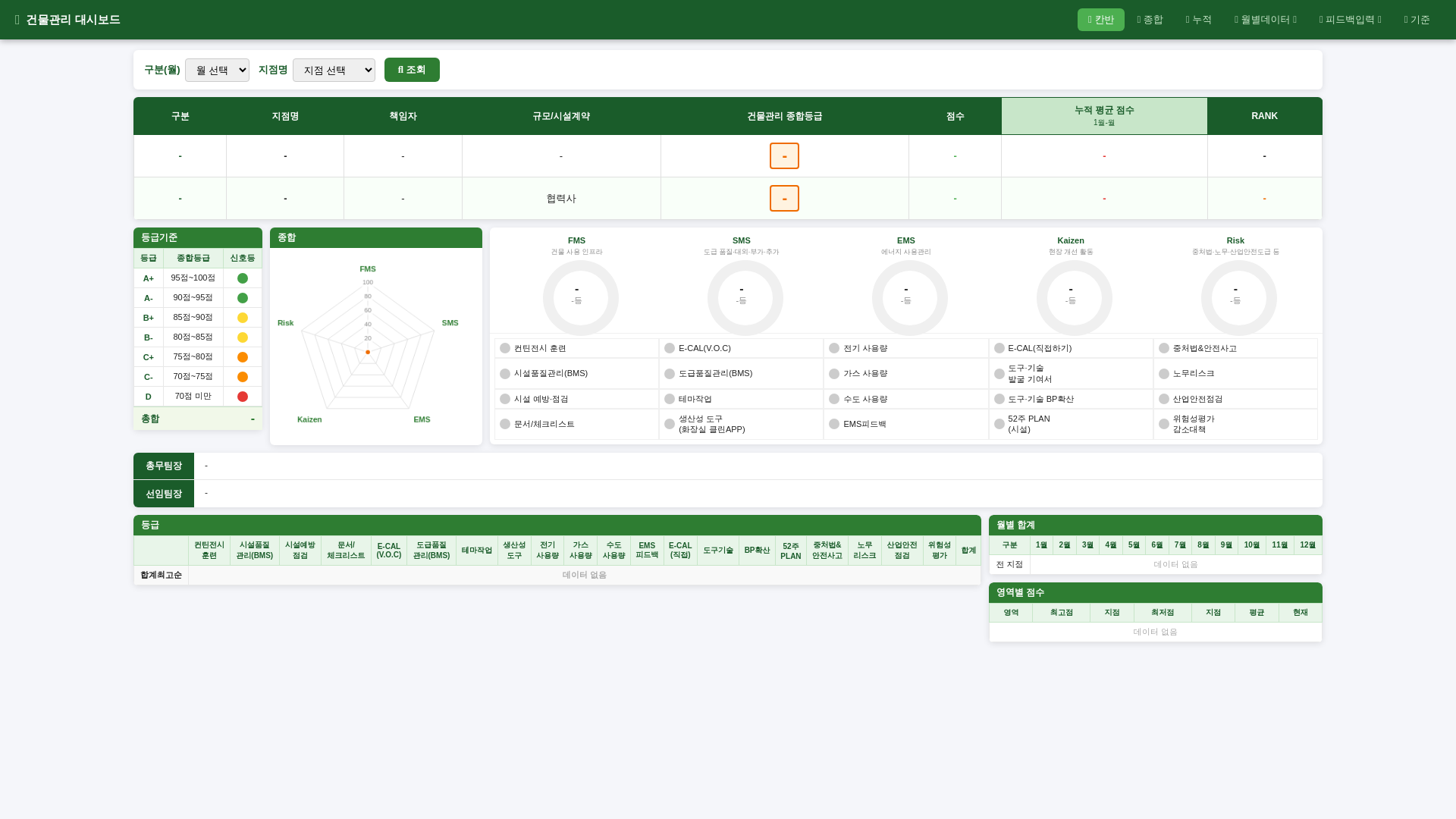Click the first row's orange grade badge

click(784, 155)
